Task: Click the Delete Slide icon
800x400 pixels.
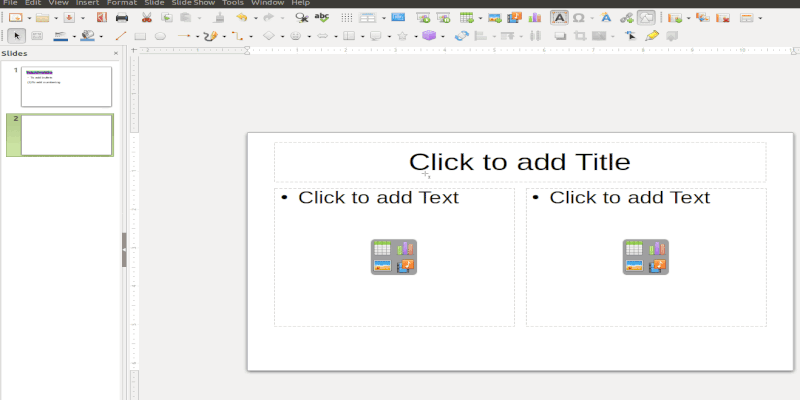Action: (722, 18)
